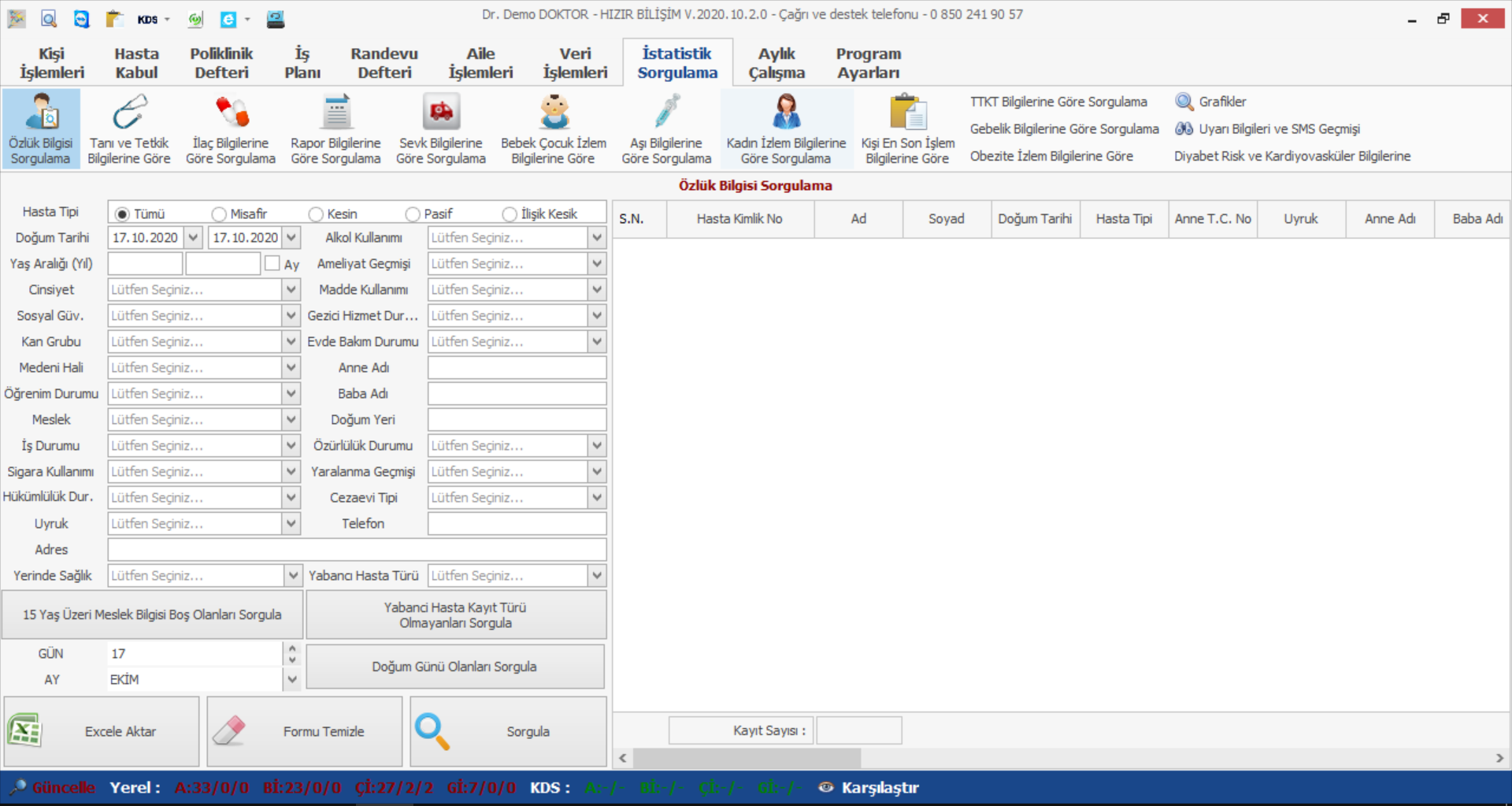
Task: Enable the Ay checkbox for age range
Action: coord(272,264)
